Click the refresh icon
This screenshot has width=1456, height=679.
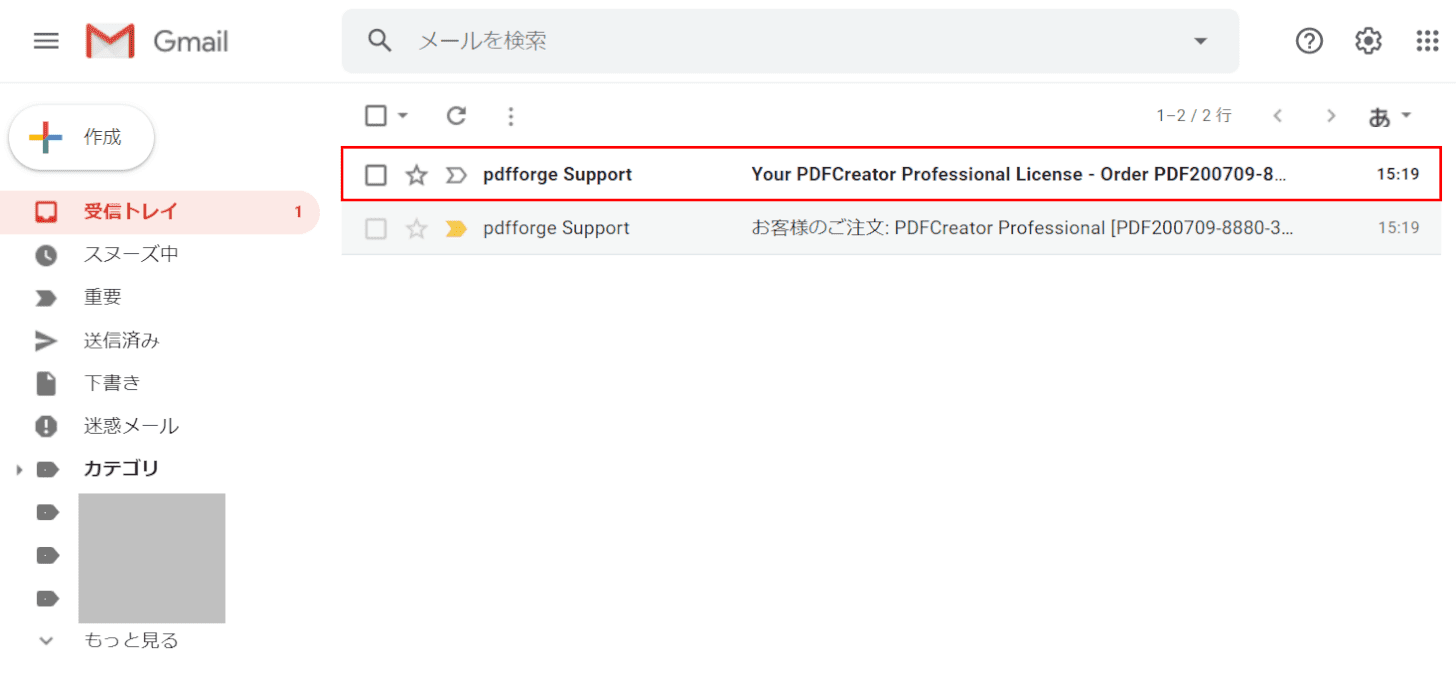coord(457,116)
